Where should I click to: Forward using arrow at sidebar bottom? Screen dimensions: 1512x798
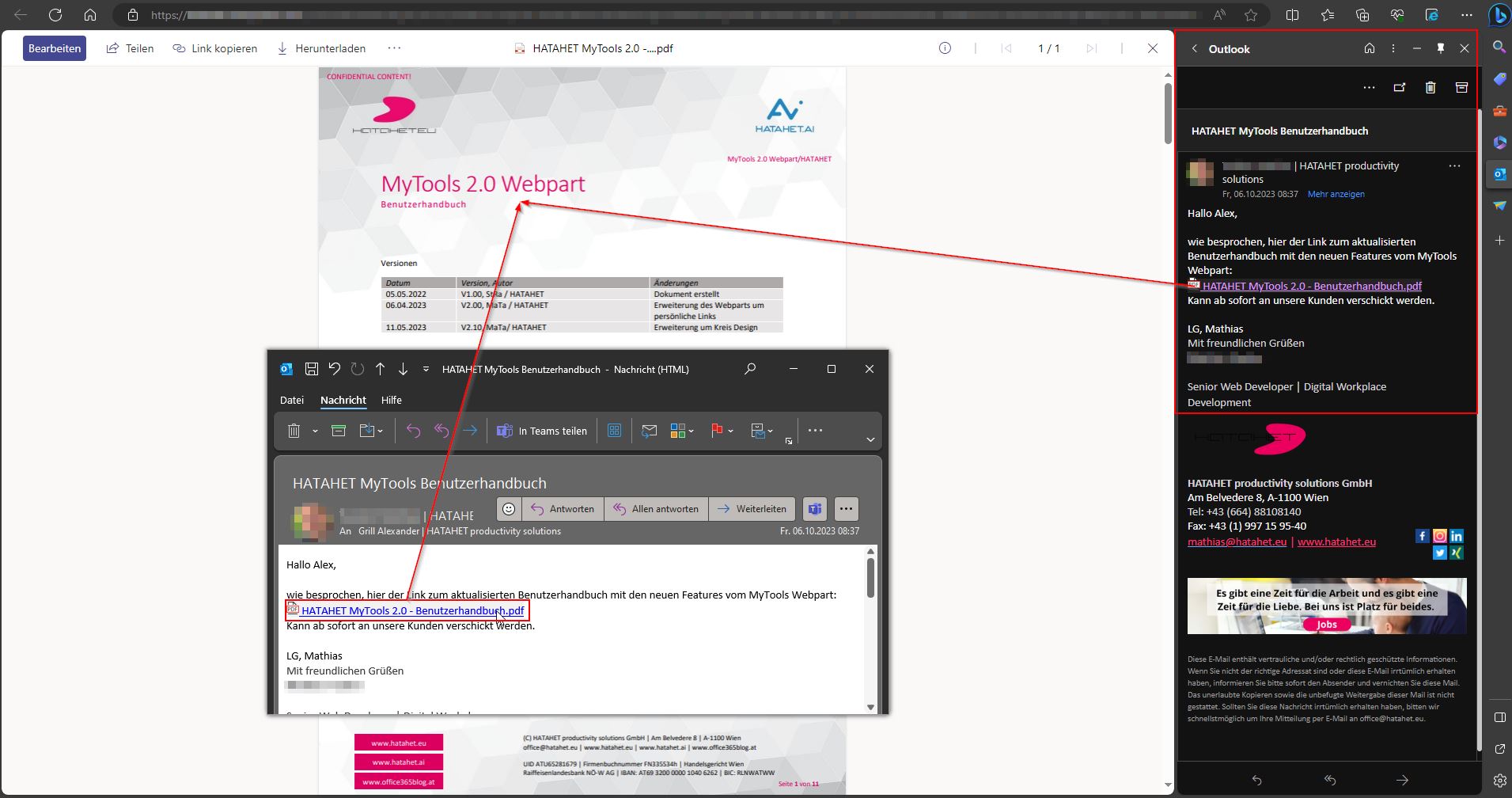[1402, 781]
